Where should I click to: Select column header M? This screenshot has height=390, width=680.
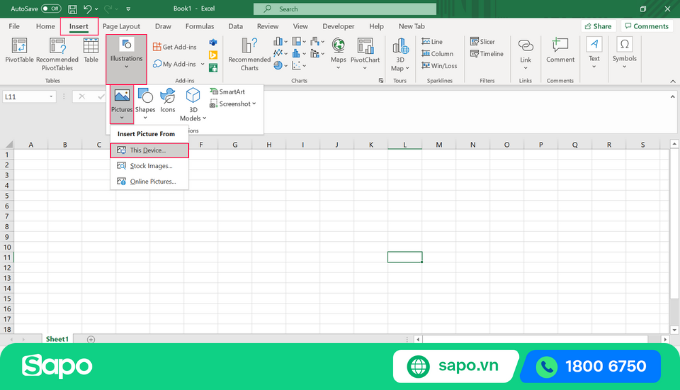439,144
